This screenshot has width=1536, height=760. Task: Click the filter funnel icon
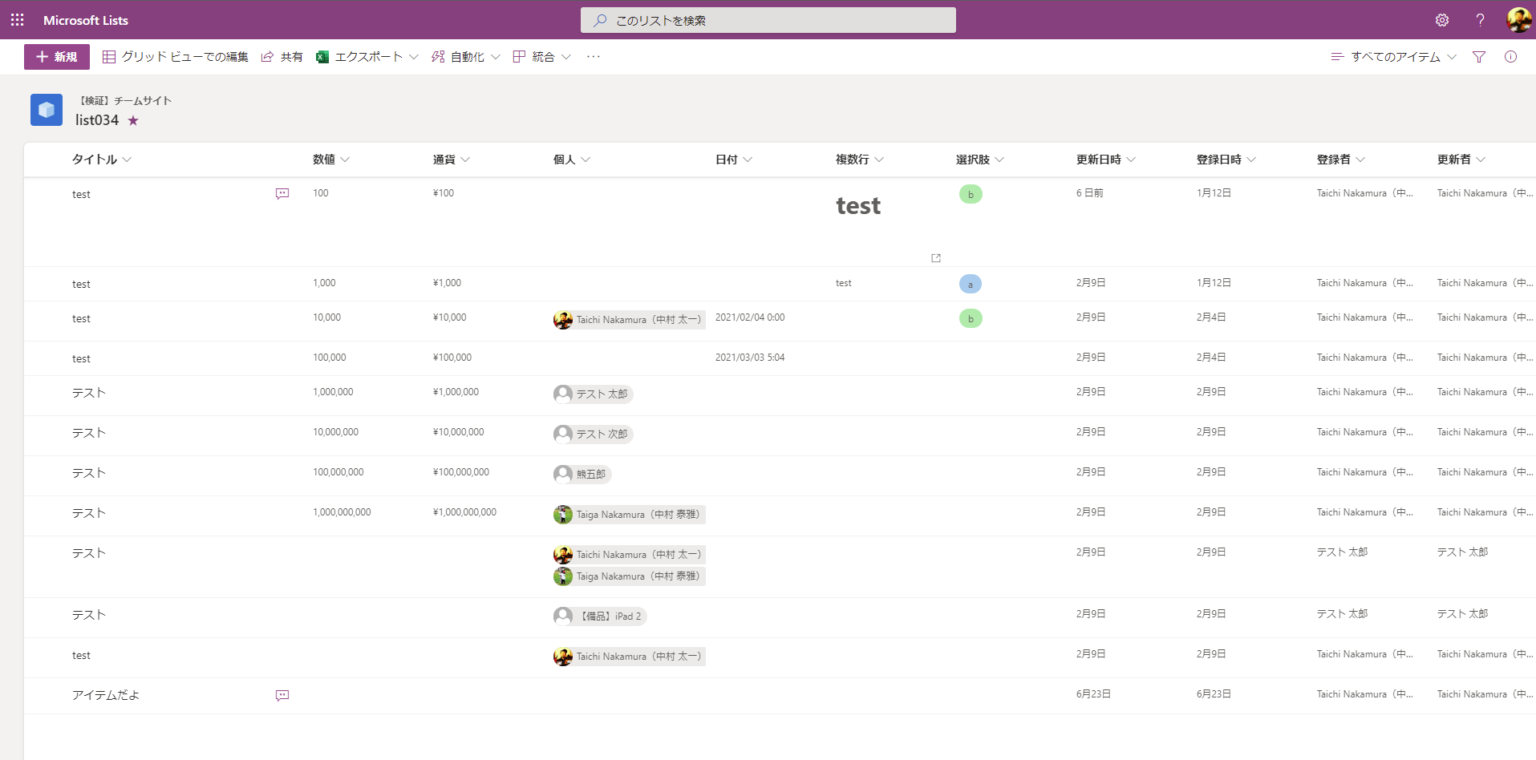point(1479,57)
